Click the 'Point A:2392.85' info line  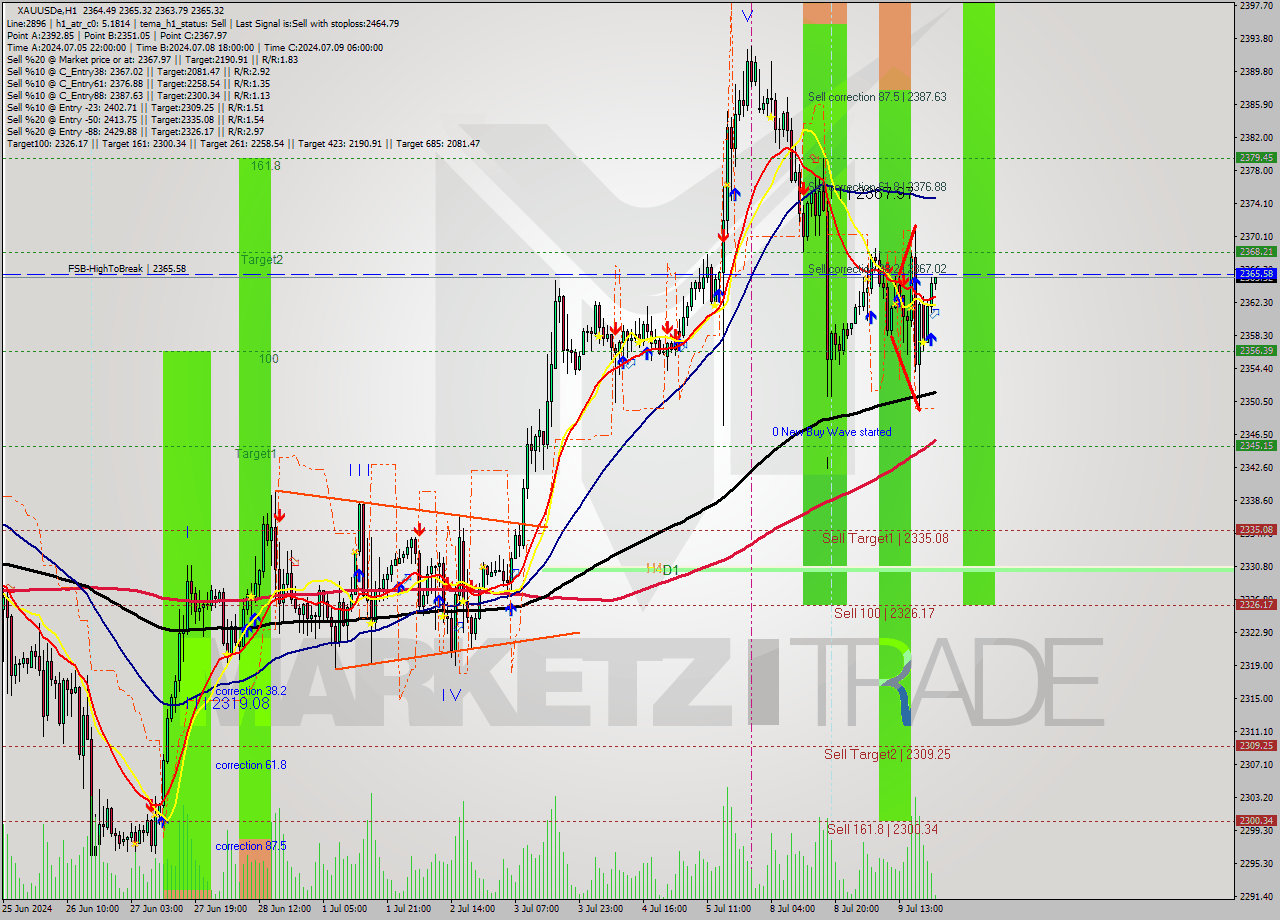118,35
